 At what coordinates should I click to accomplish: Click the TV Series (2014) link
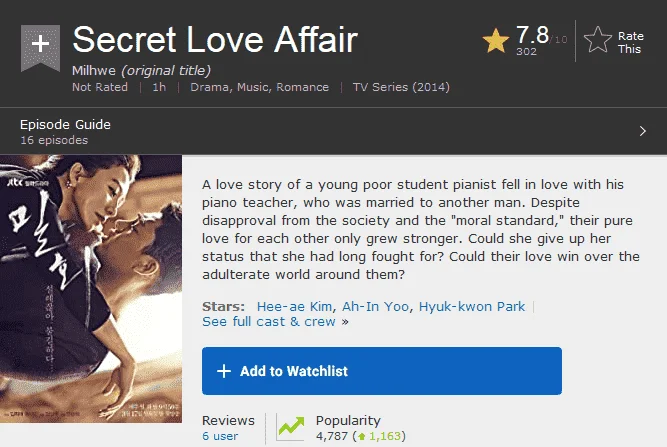point(401,87)
